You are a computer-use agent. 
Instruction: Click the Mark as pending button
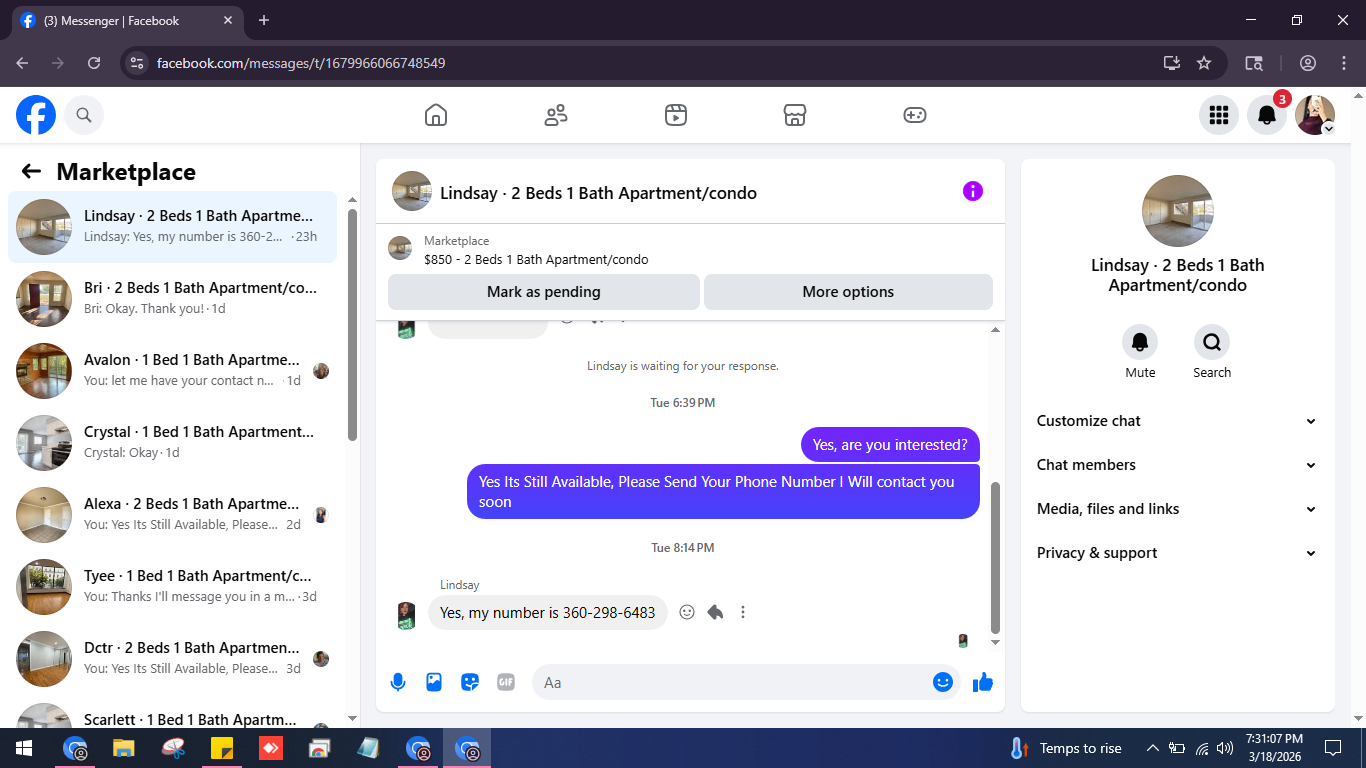tap(544, 292)
